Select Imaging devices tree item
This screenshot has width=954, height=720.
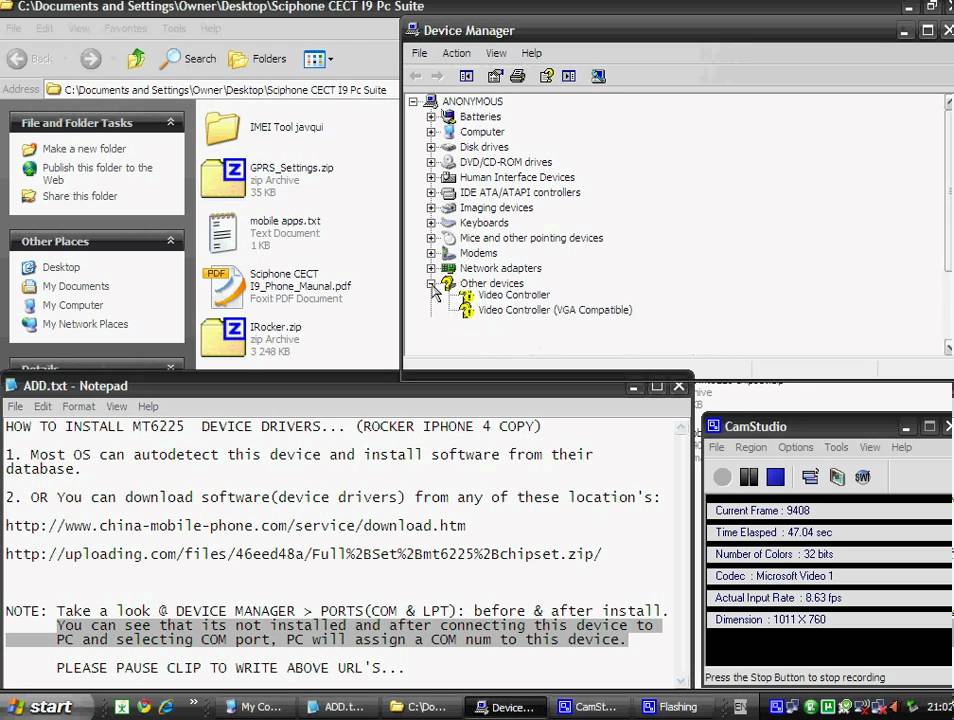pyautogui.click(x=496, y=208)
